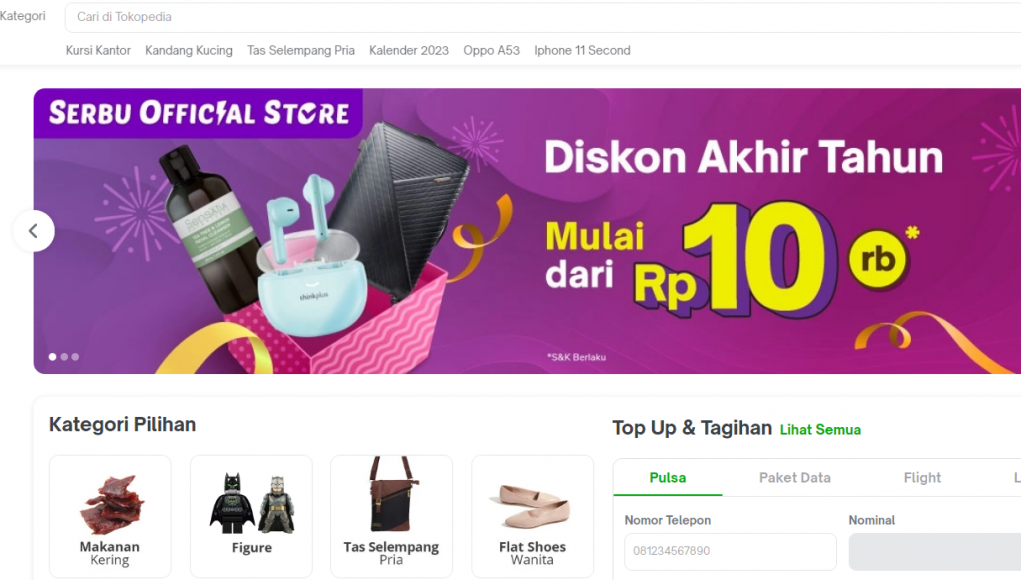Click the Kandang Kucing search suggestion
This screenshot has height=580, width=1021.
coord(189,50)
